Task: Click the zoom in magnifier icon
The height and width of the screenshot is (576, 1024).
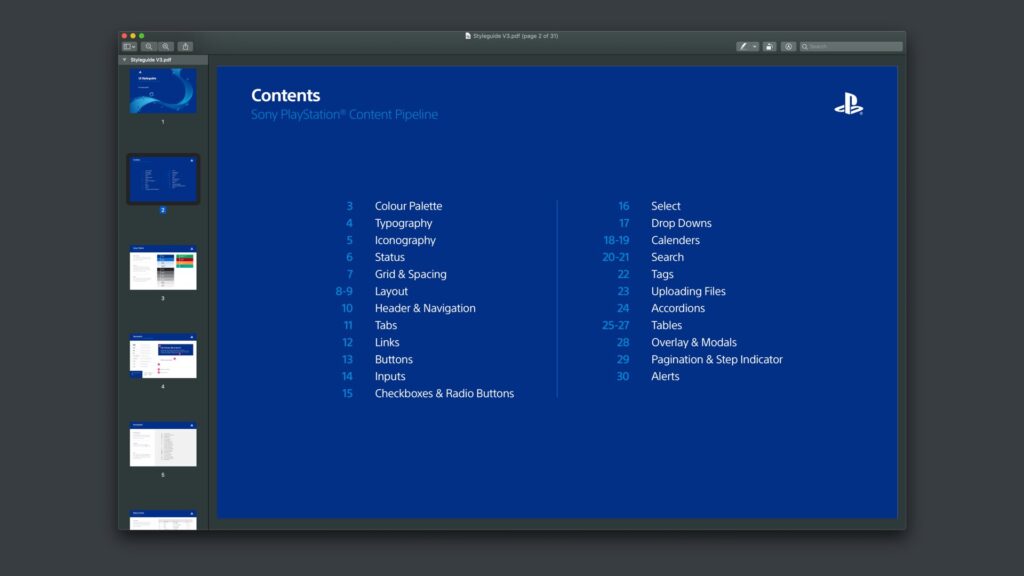Action: tap(166, 46)
